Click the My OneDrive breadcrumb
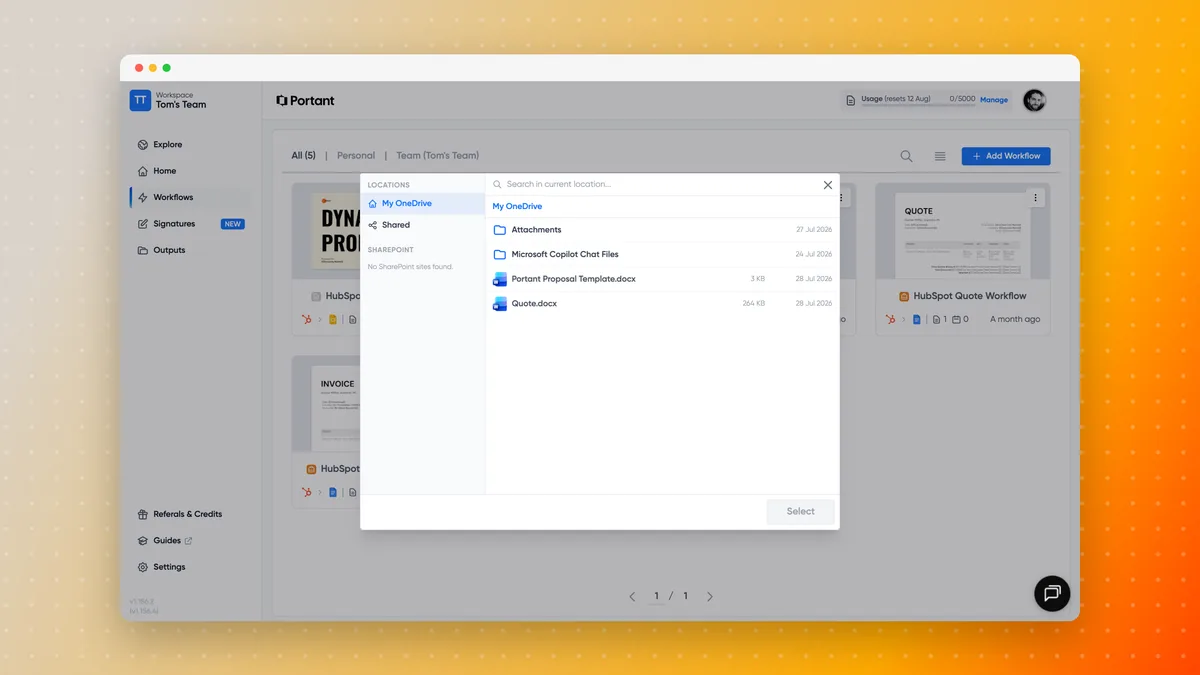Screen dimensions: 1200x675 coord(517,207)
